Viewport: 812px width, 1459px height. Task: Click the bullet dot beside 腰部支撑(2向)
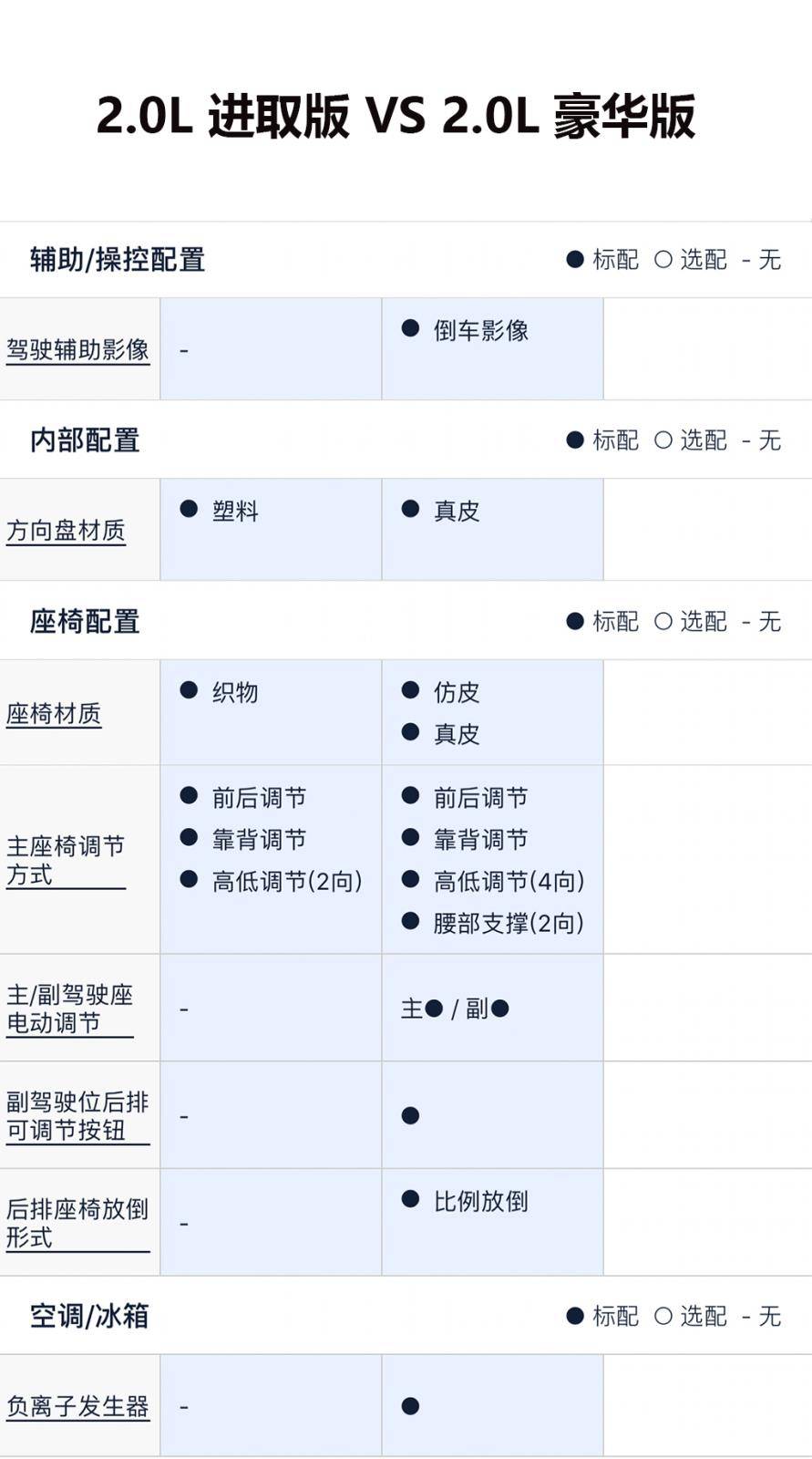[x=411, y=922]
